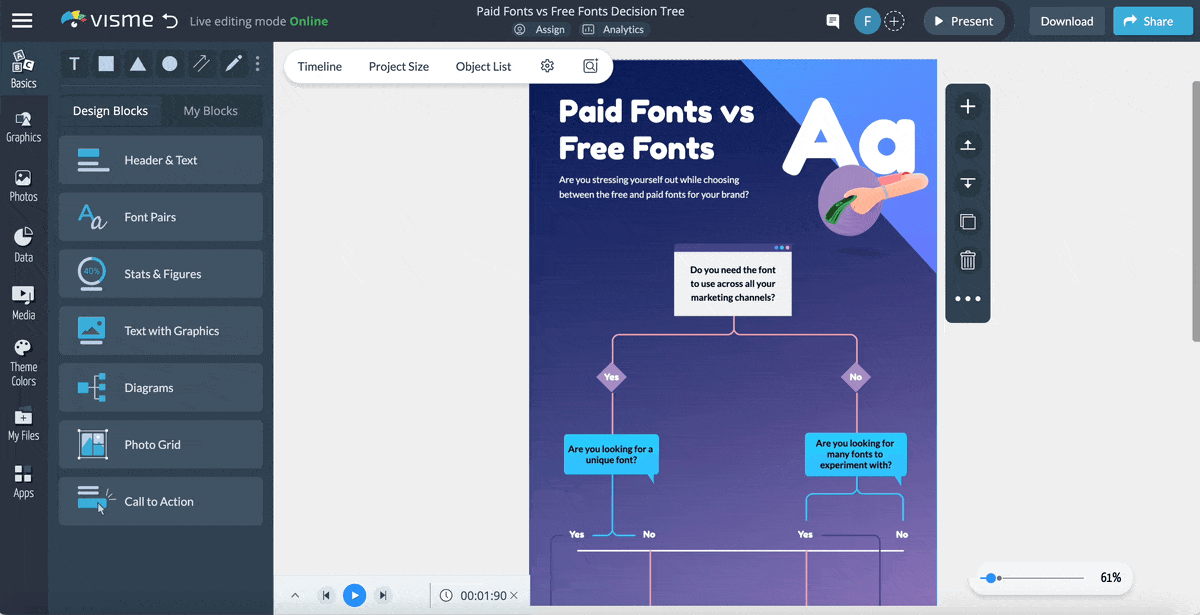The image size is (1200, 615).
Task: Play the timeline animation
Action: 354,596
